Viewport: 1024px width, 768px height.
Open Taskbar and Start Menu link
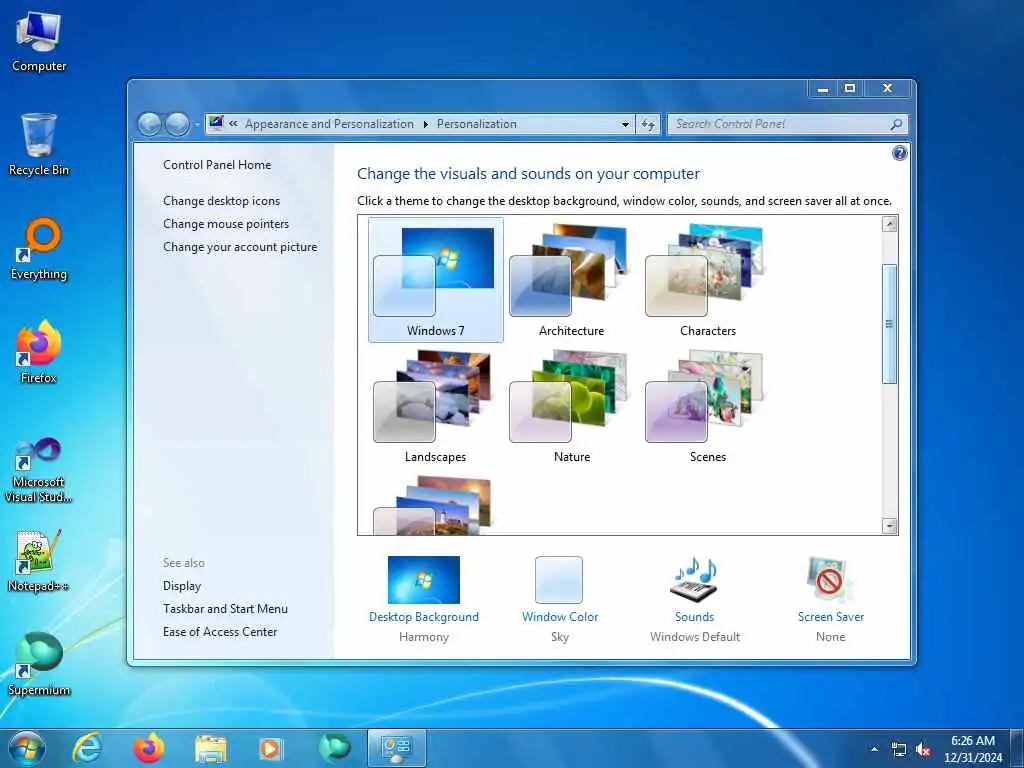pos(225,609)
